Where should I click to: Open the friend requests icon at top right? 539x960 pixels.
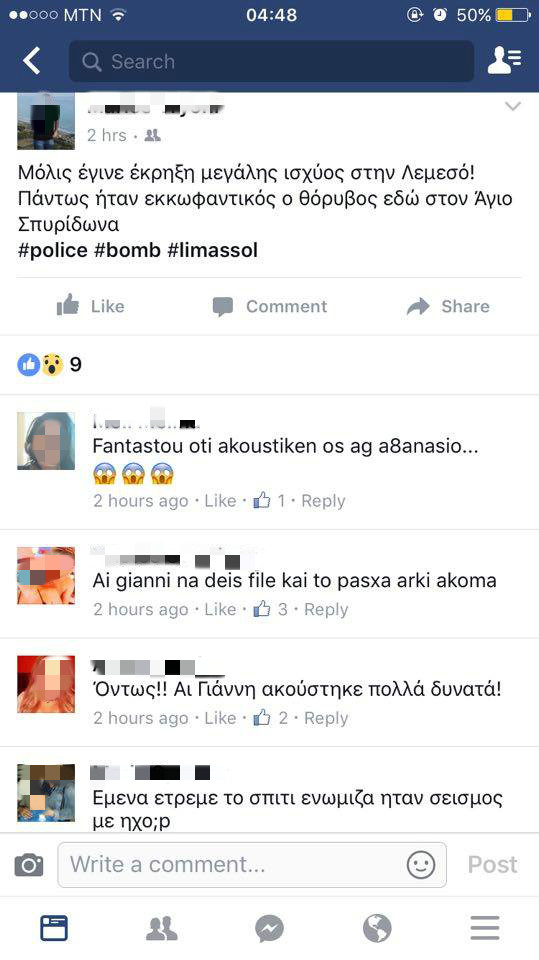(503, 61)
